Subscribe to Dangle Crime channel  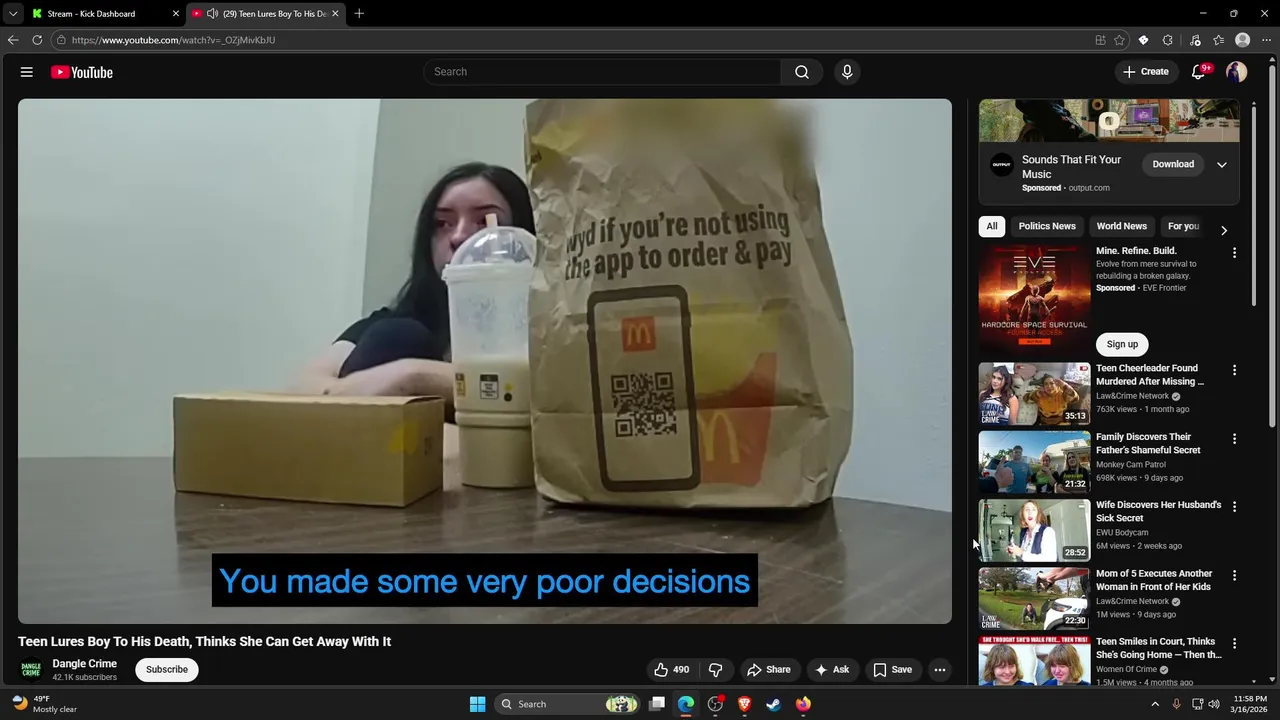(x=167, y=670)
